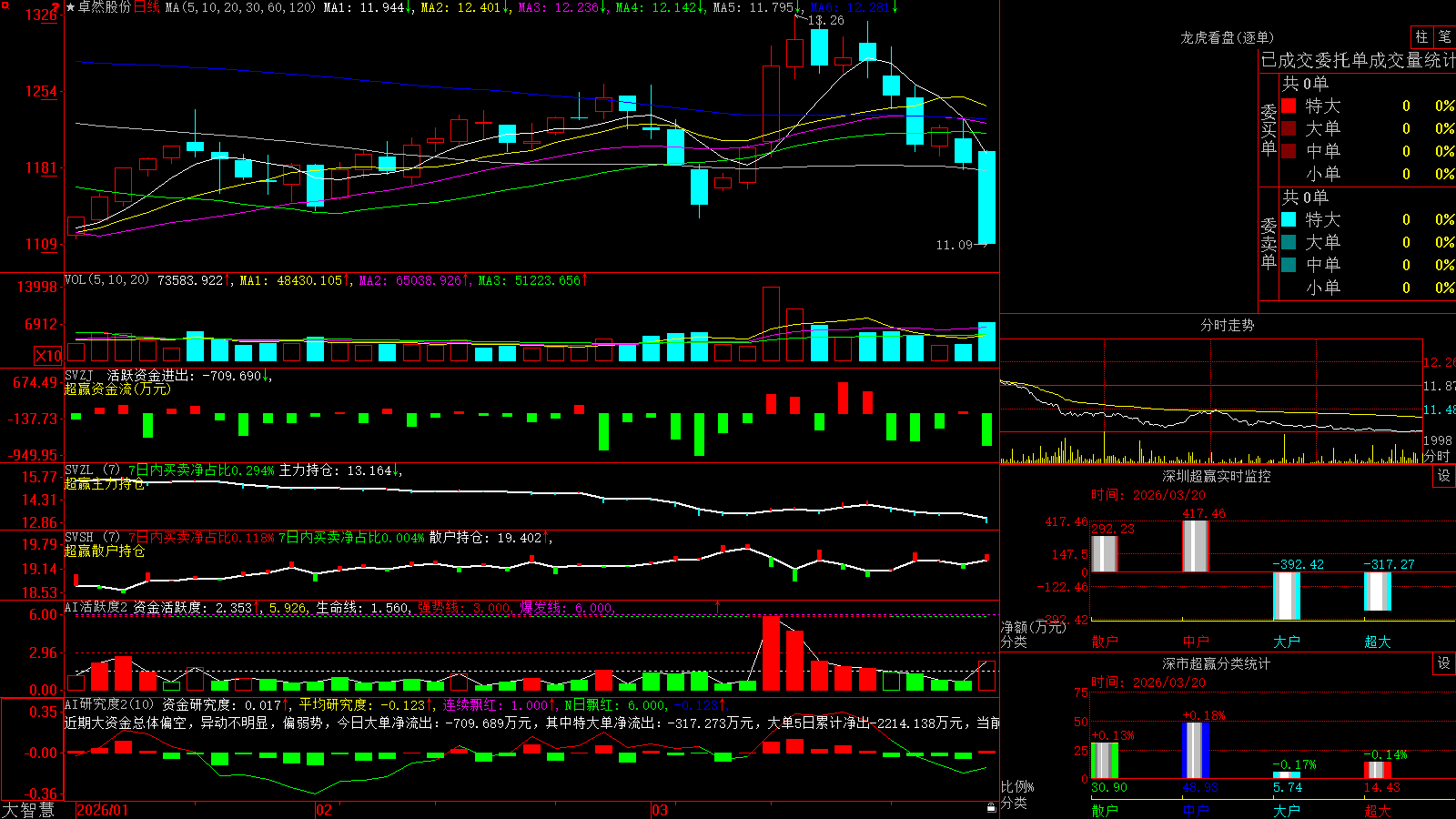Click red 特大 buy order swatch
Image resolution: width=1456 pixels, height=819 pixels.
tap(1289, 106)
